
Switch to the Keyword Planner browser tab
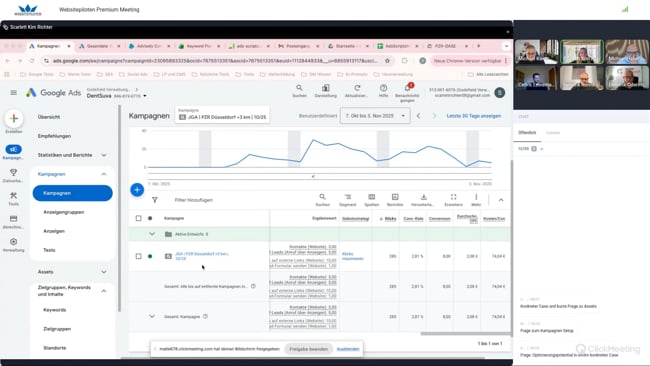(x=198, y=46)
